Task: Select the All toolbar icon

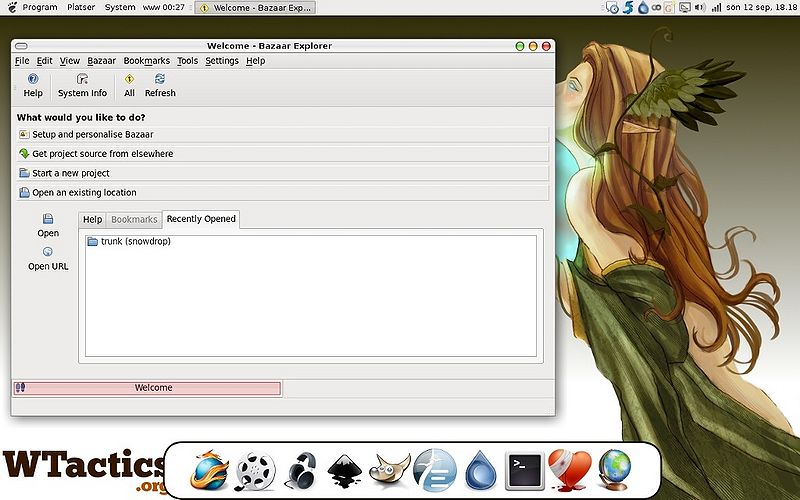Action: pyautogui.click(x=129, y=85)
